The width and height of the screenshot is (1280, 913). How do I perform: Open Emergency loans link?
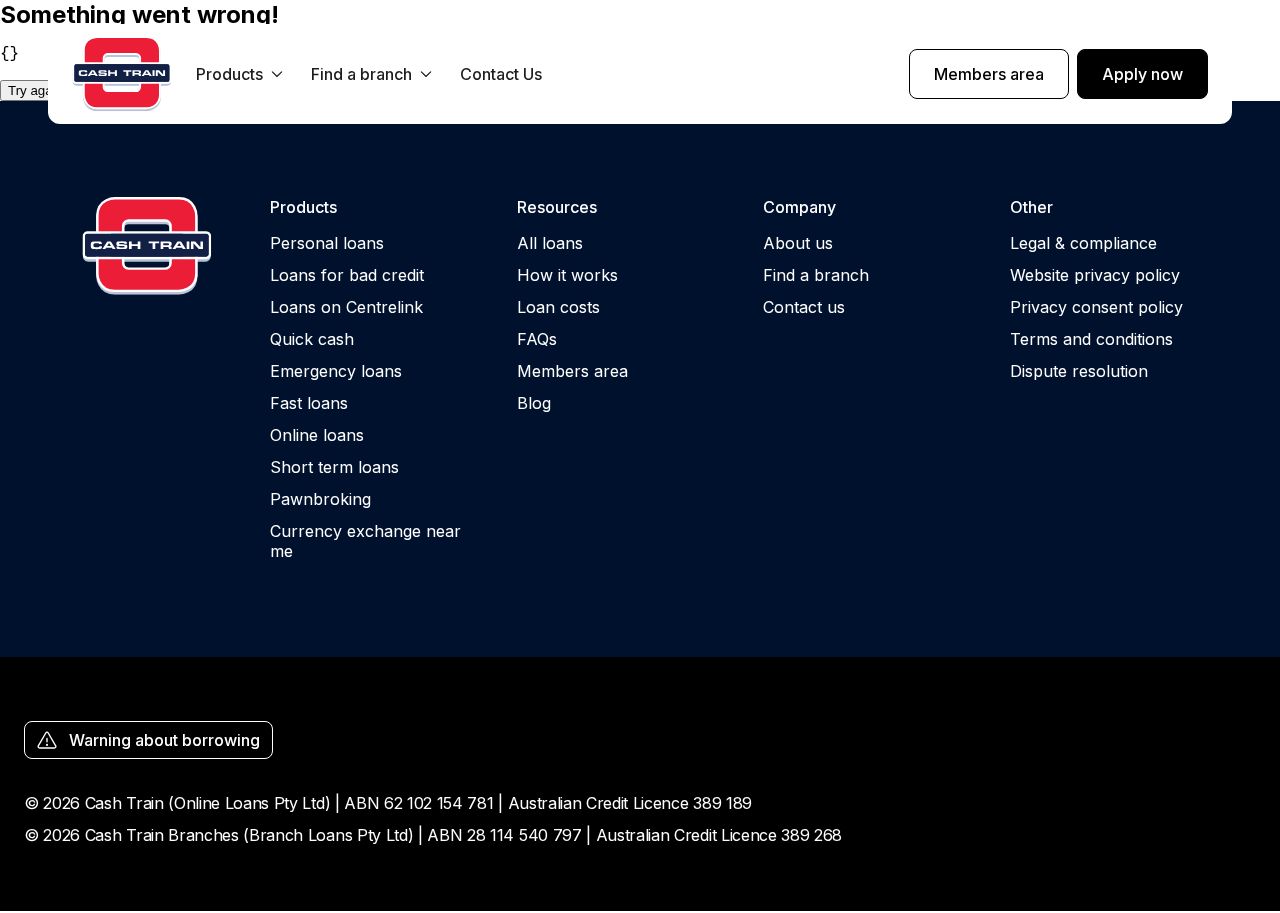click(336, 371)
